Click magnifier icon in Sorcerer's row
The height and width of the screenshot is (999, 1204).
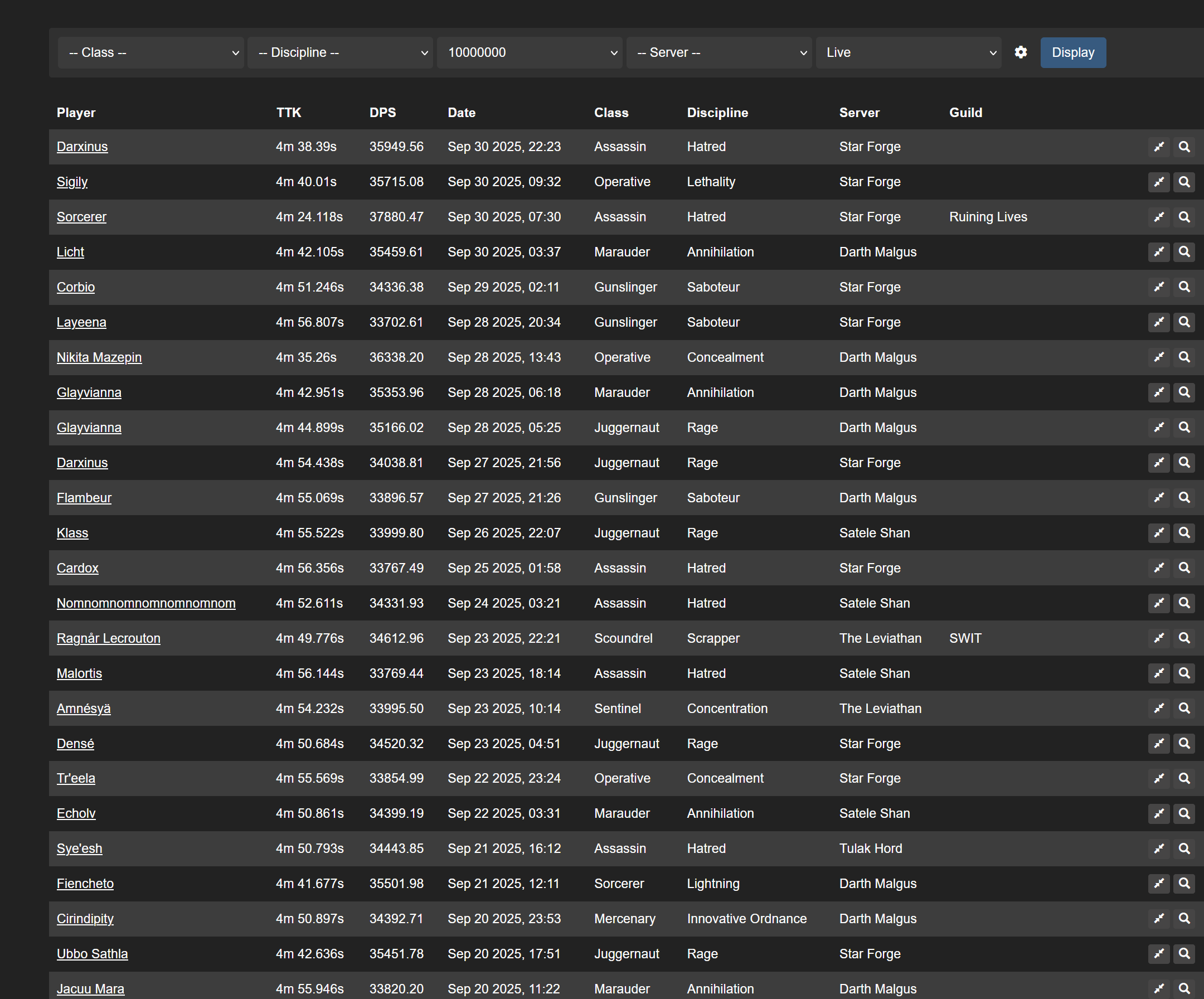pos(1184,217)
